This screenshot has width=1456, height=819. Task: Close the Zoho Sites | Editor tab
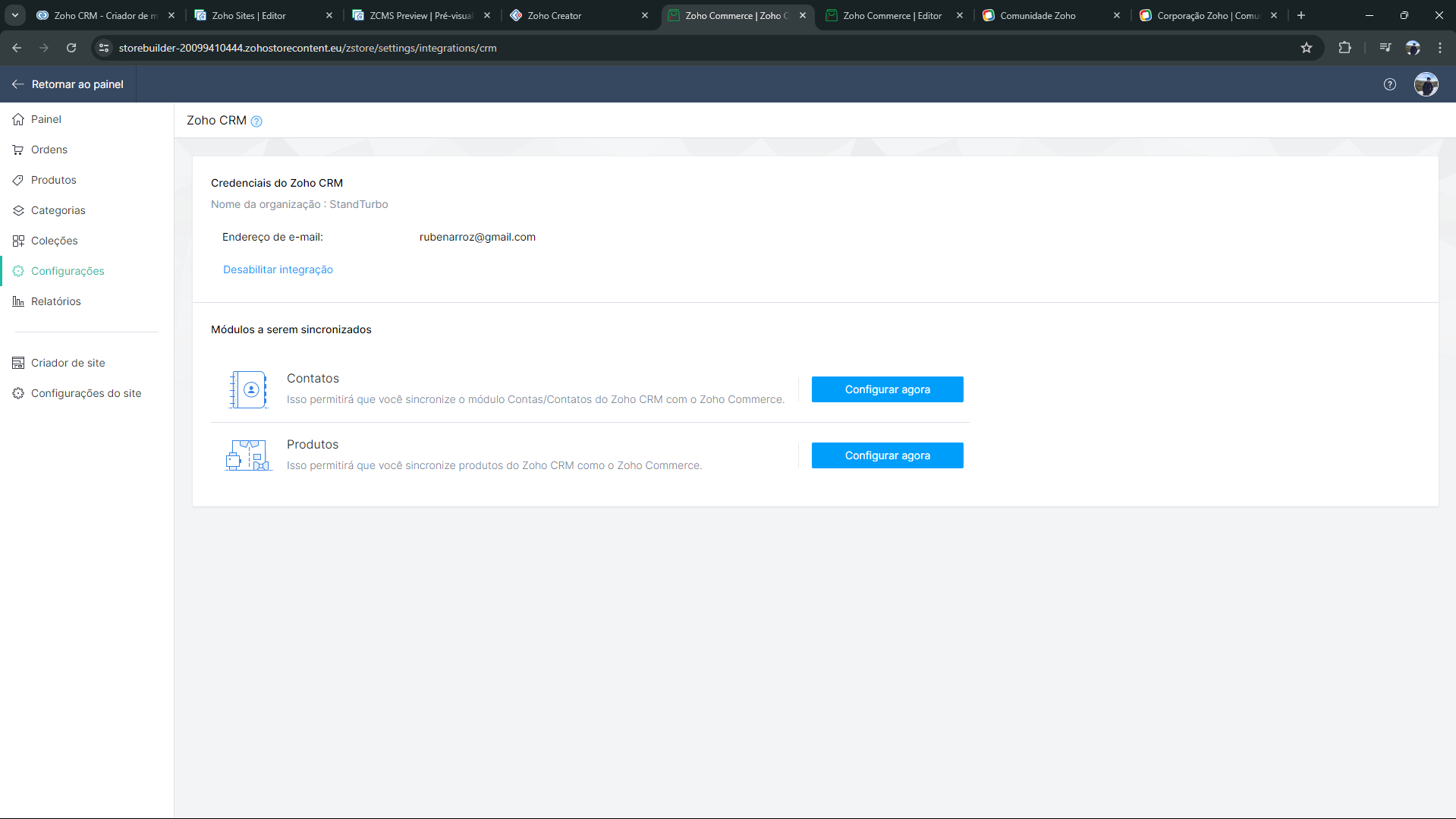tap(329, 15)
